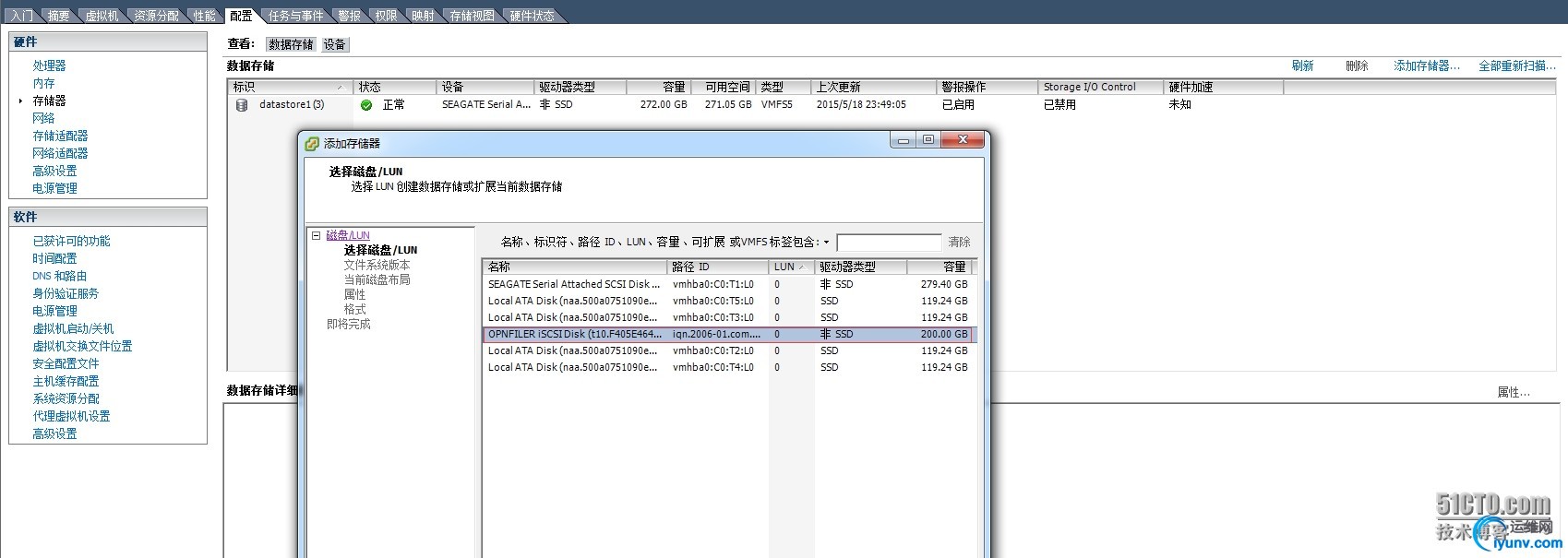Open the 权限 tab
The width and height of the screenshot is (1568, 558).
point(386,16)
